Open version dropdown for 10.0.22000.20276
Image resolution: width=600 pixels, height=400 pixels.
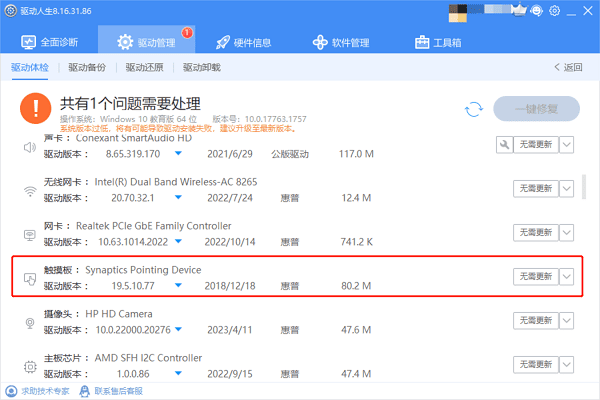pos(178,329)
